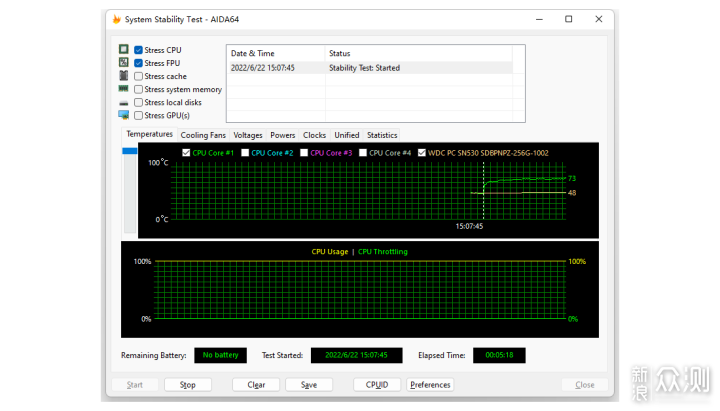Select the 'Stability Test: Started' log row
This screenshot has height=411, width=720.
pos(370,68)
